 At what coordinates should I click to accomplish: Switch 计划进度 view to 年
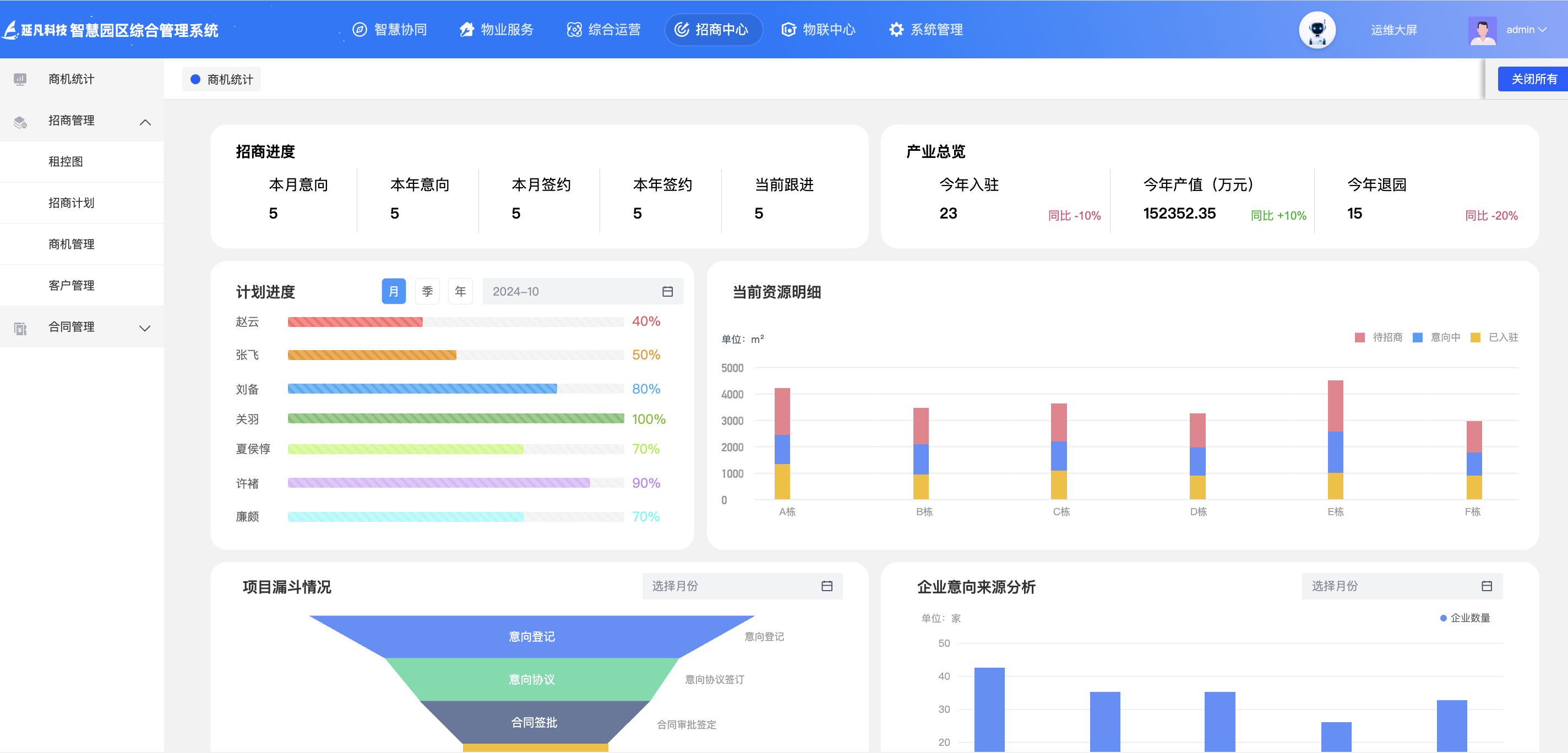pyautogui.click(x=460, y=292)
